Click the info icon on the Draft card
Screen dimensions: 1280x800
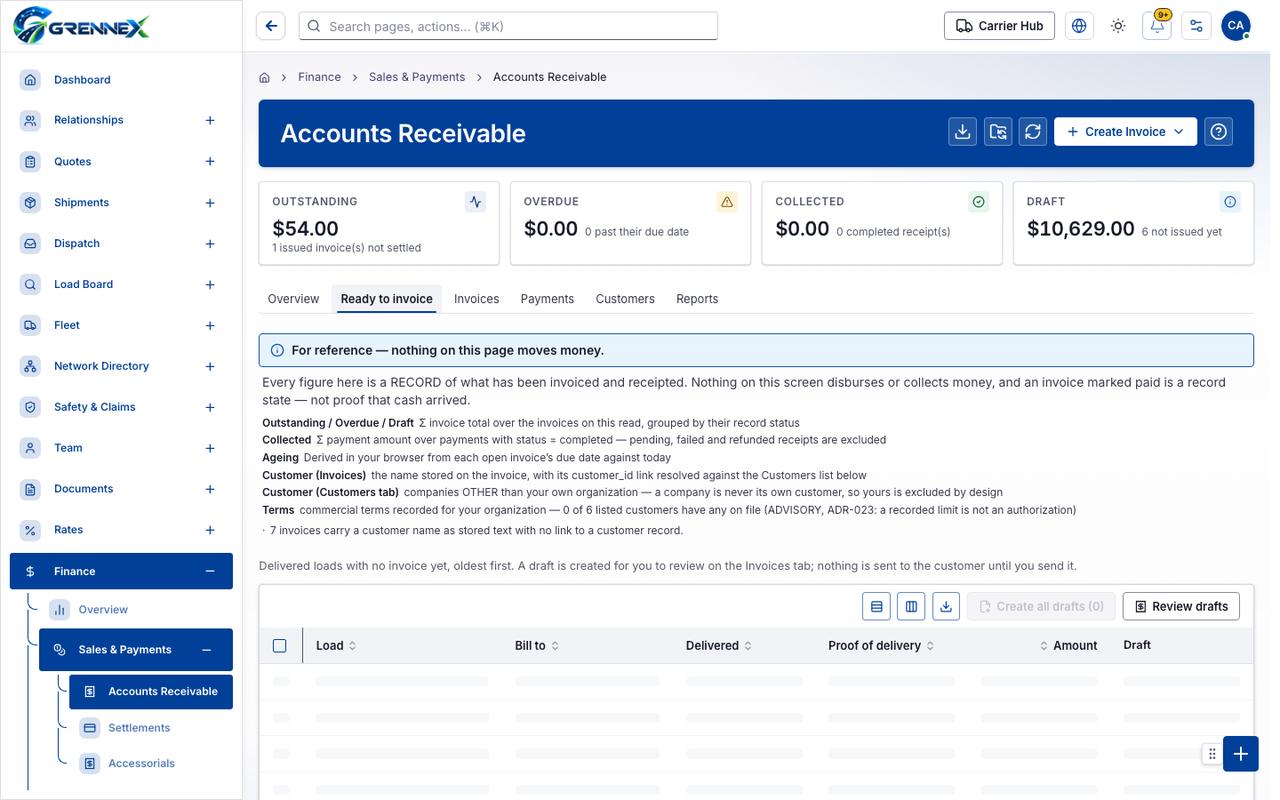click(x=1230, y=202)
